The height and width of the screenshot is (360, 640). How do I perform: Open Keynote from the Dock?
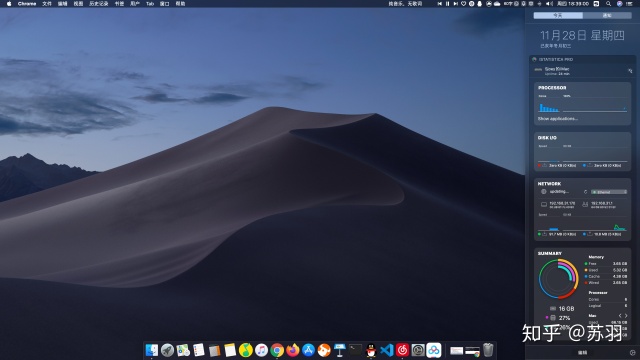[340, 350]
